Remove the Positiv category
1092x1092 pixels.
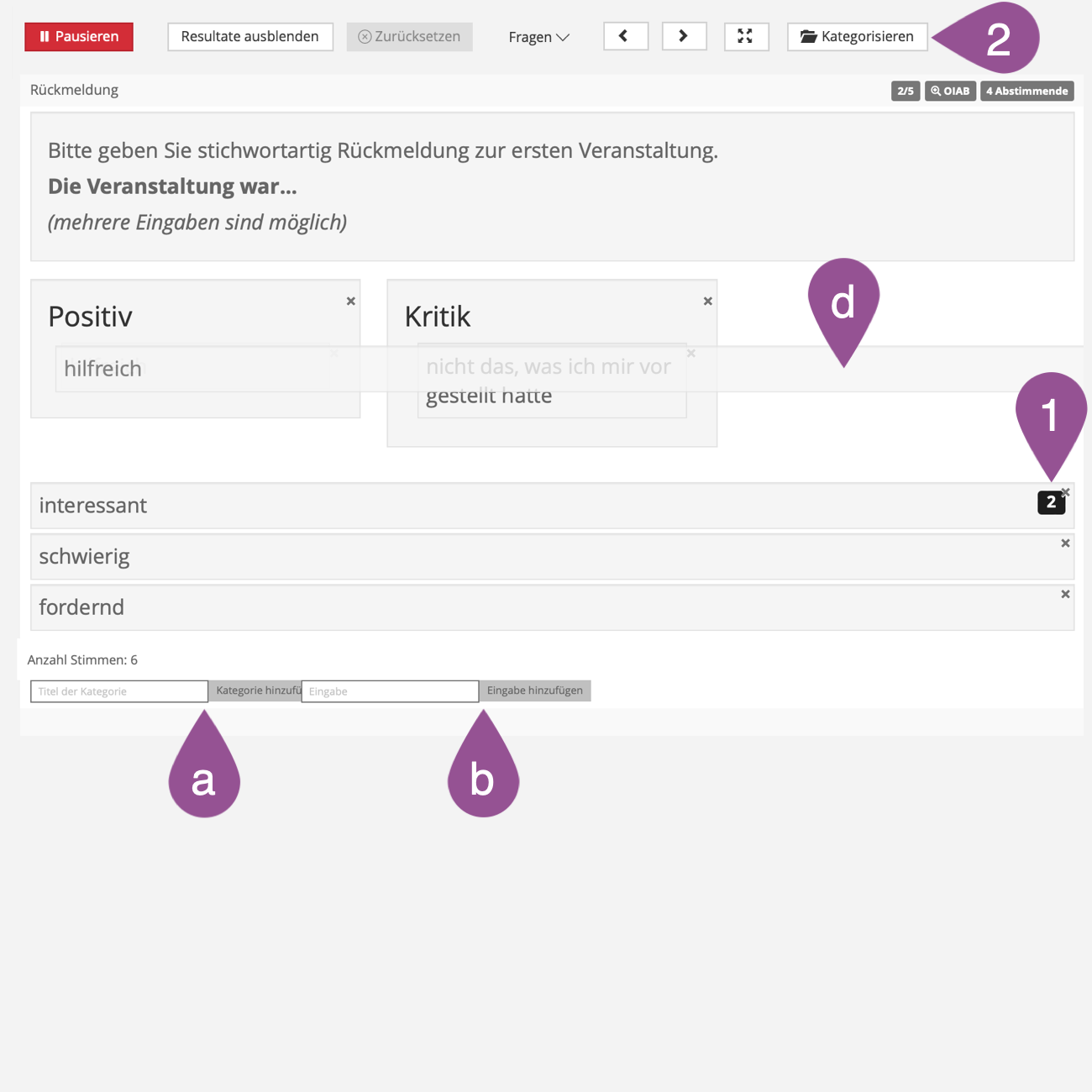[351, 302]
